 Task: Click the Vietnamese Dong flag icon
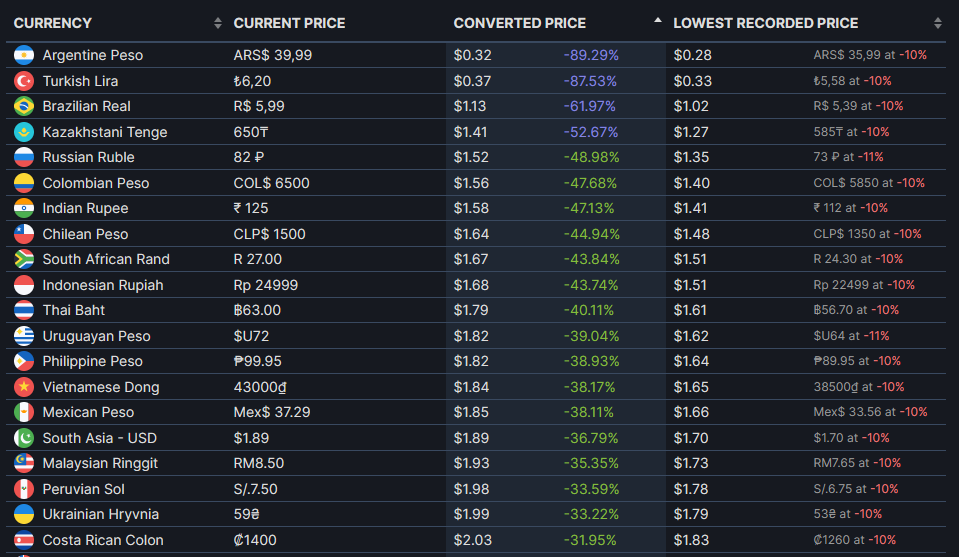(x=24, y=387)
